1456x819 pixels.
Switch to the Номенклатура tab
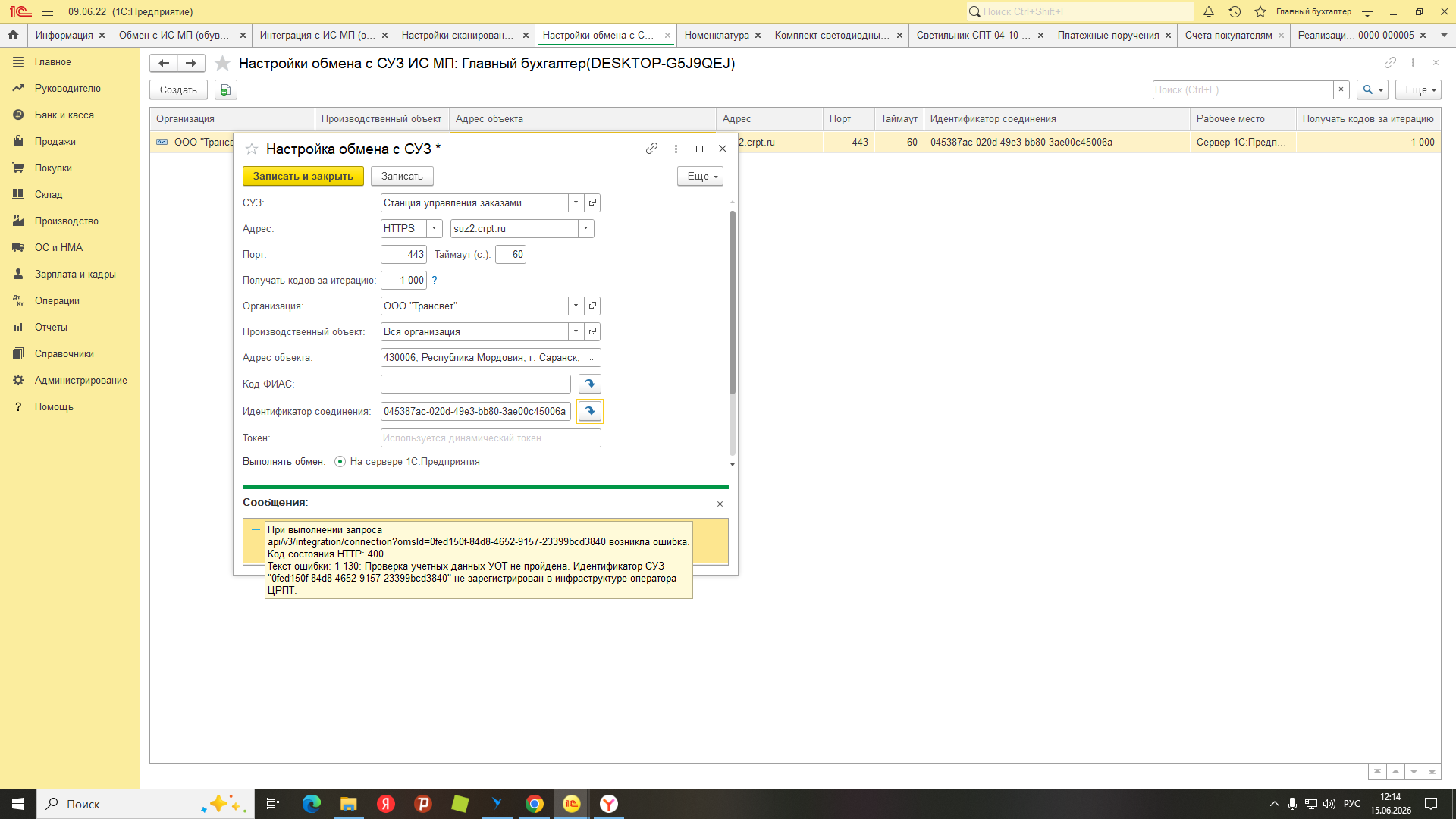(717, 35)
